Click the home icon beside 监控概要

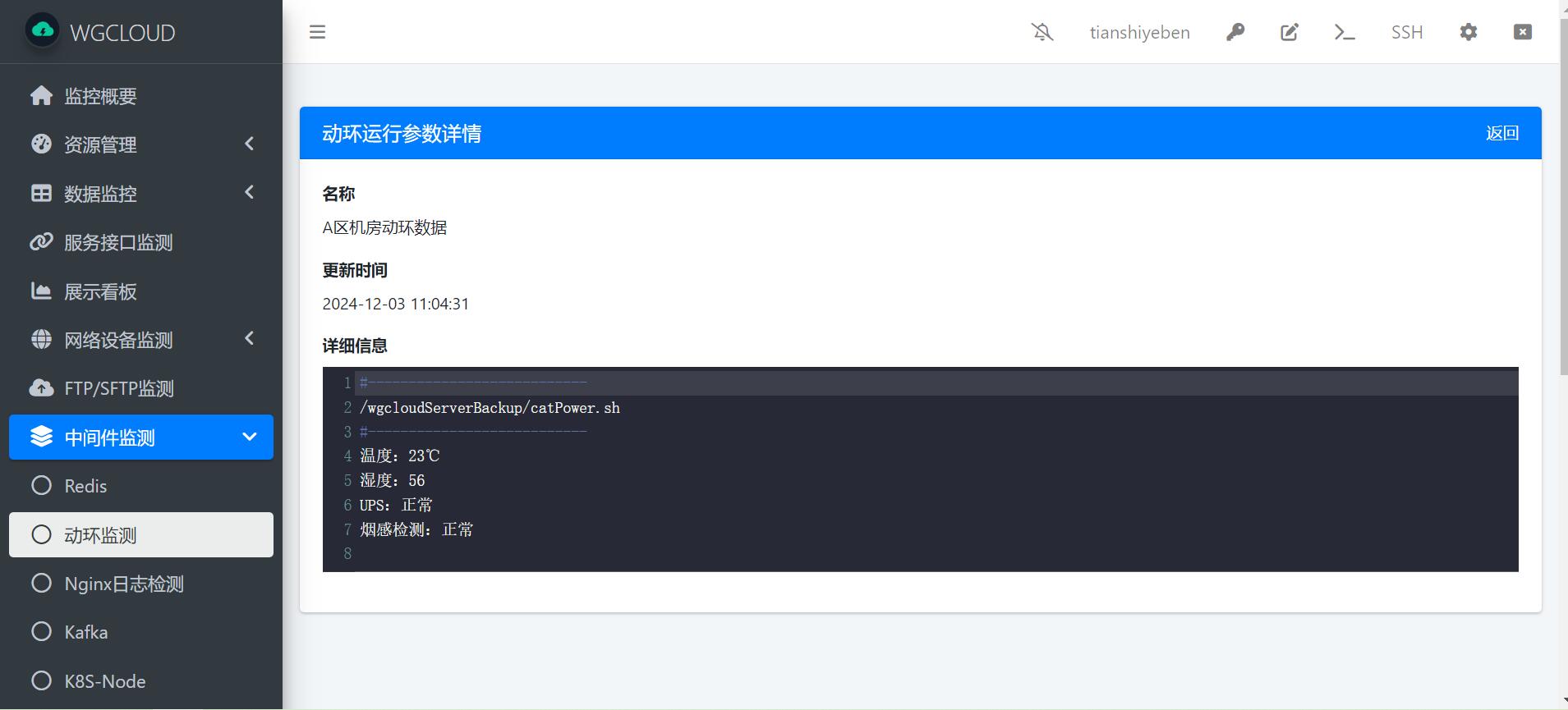point(41,95)
